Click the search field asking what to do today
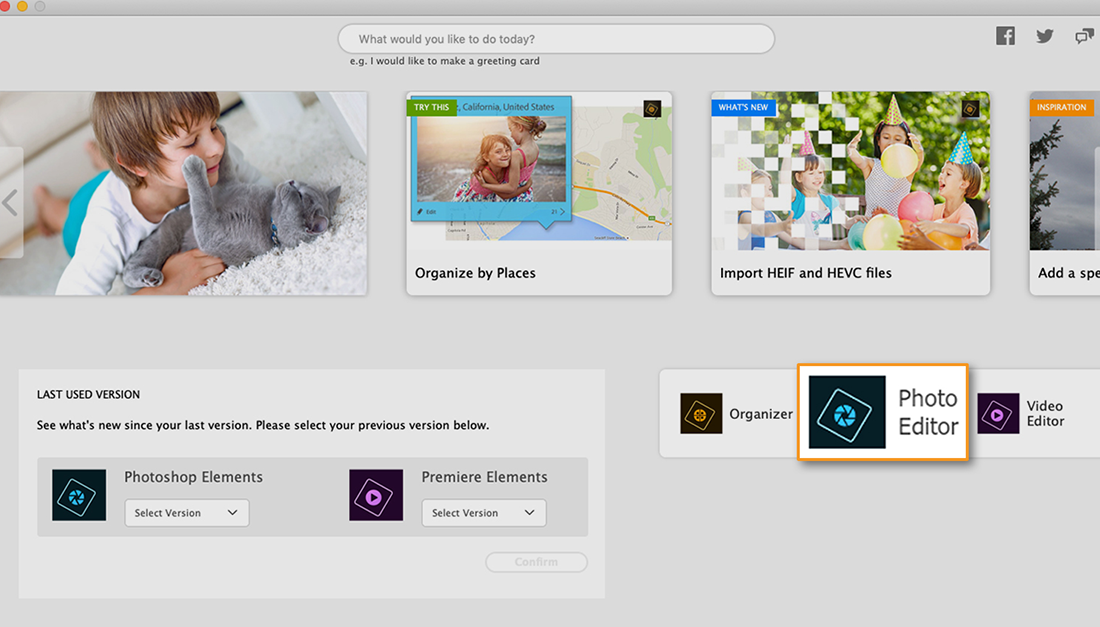Viewport: 1100px width, 627px height. [x=556, y=38]
